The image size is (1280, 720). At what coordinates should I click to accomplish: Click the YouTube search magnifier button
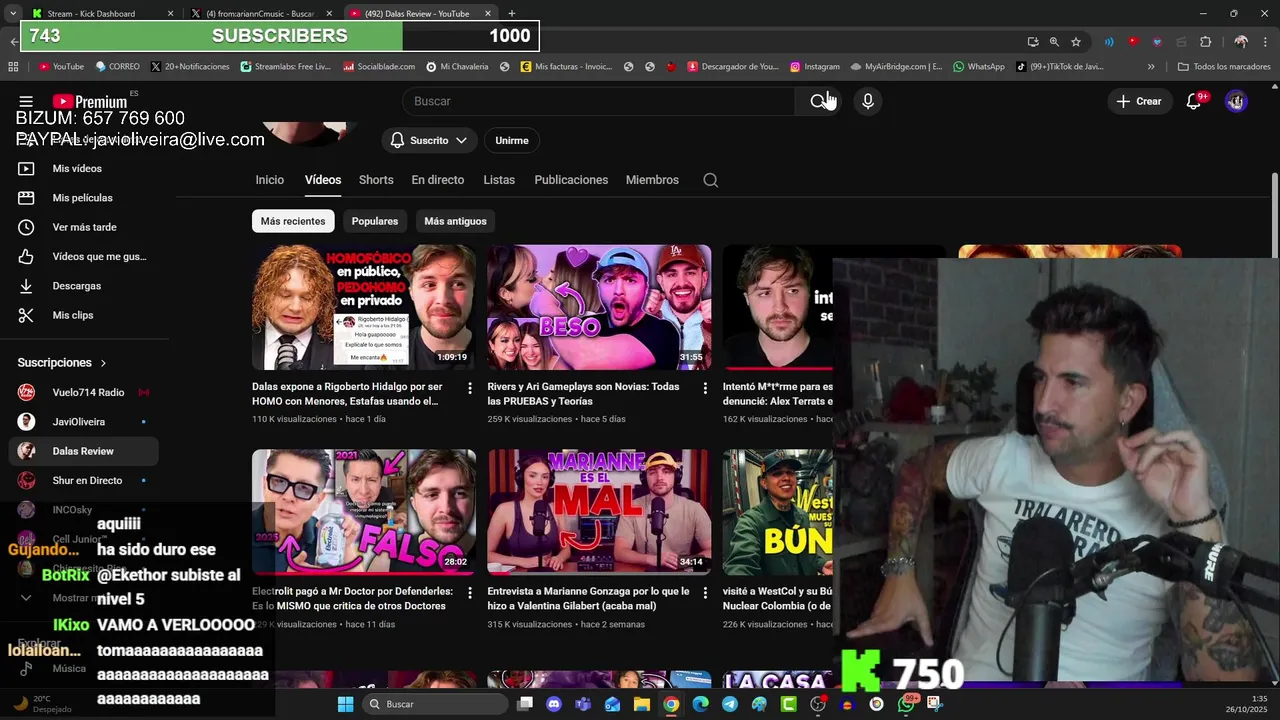(x=819, y=101)
